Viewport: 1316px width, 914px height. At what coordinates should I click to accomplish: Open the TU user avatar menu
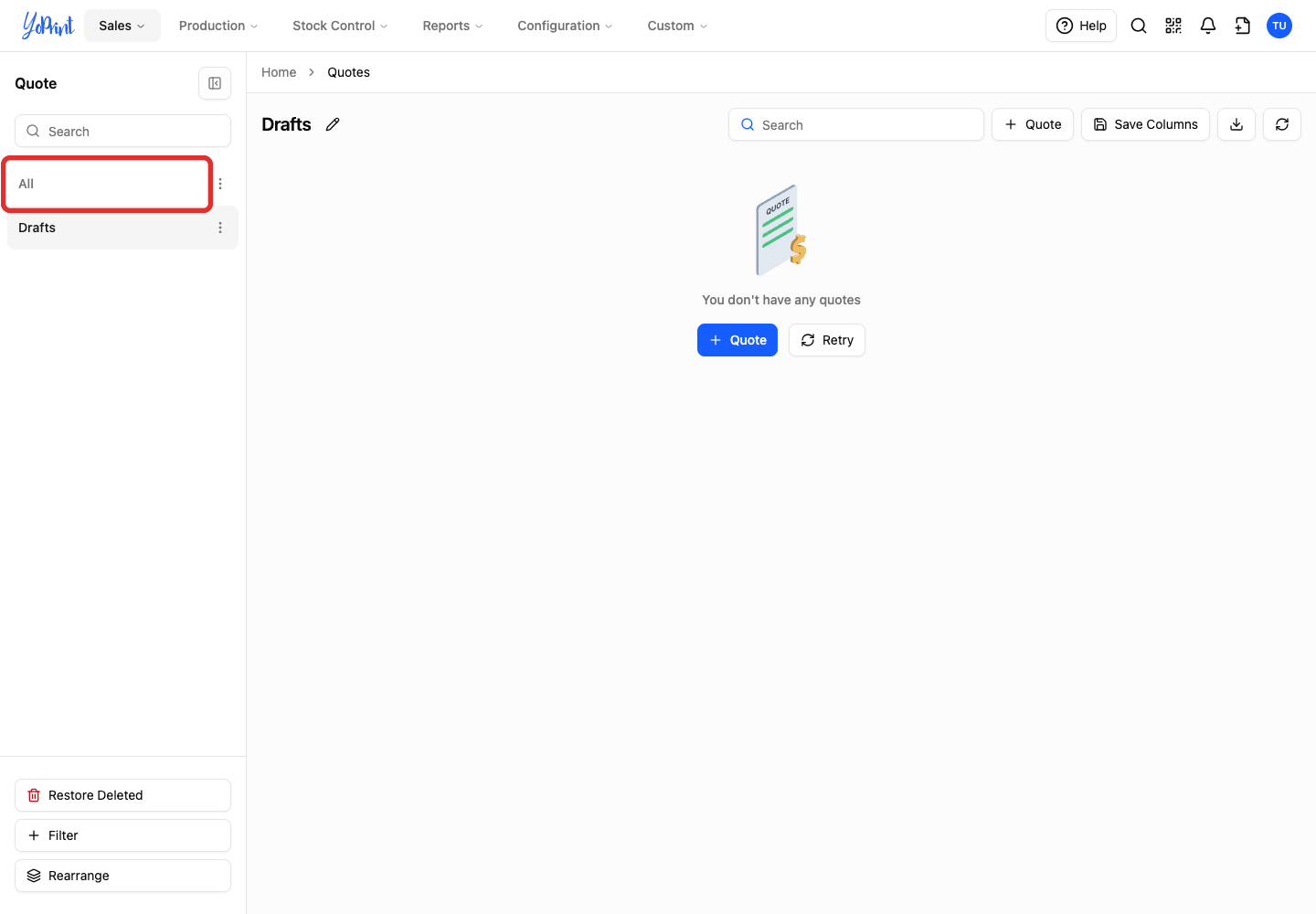[x=1279, y=26]
